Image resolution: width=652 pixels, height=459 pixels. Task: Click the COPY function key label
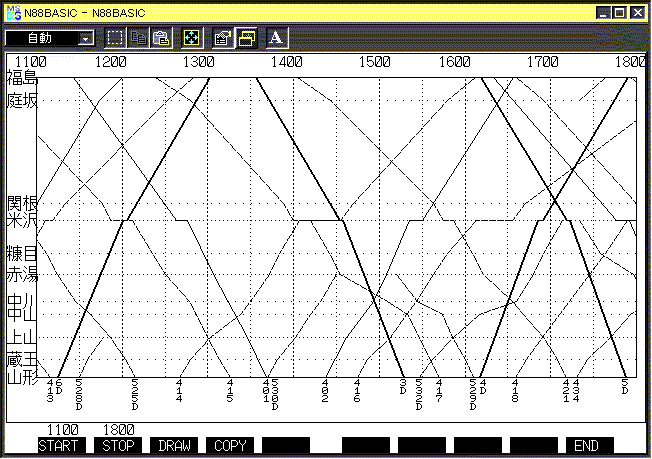point(230,445)
